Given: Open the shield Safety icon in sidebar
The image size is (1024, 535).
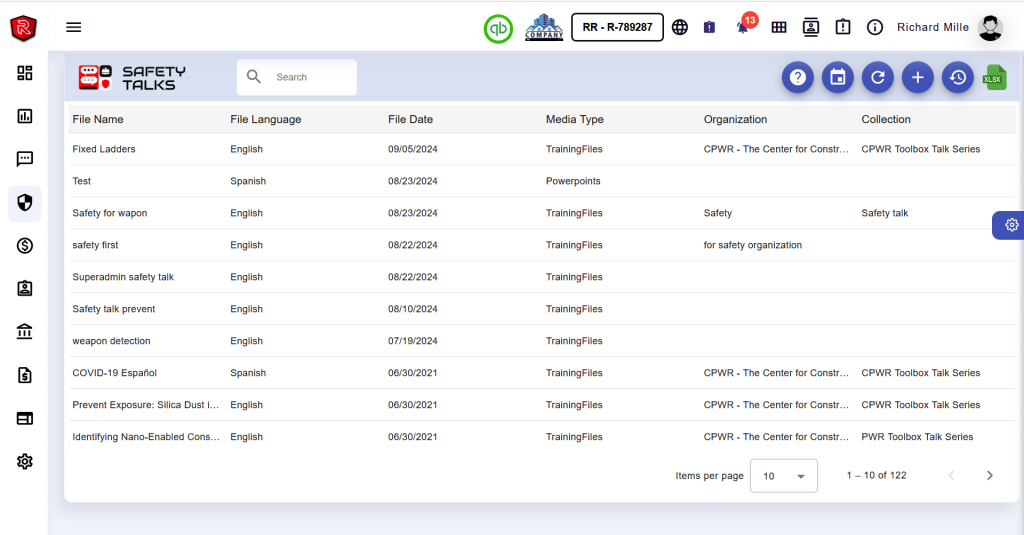Looking at the screenshot, I should 25,203.
